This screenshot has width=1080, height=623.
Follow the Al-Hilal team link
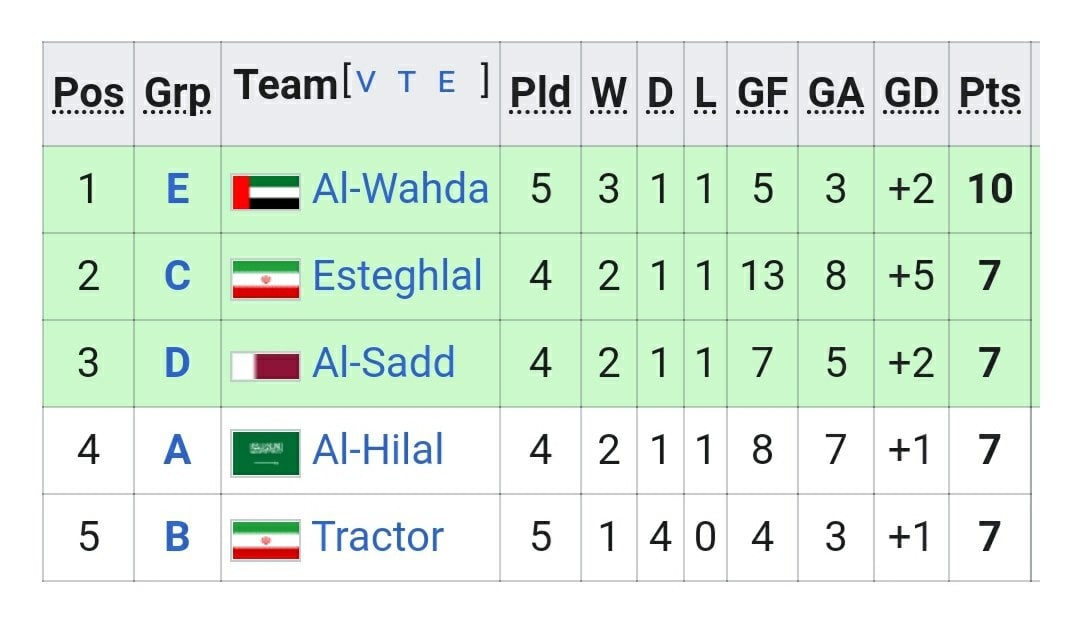pyautogui.click(x=377, y=450)
